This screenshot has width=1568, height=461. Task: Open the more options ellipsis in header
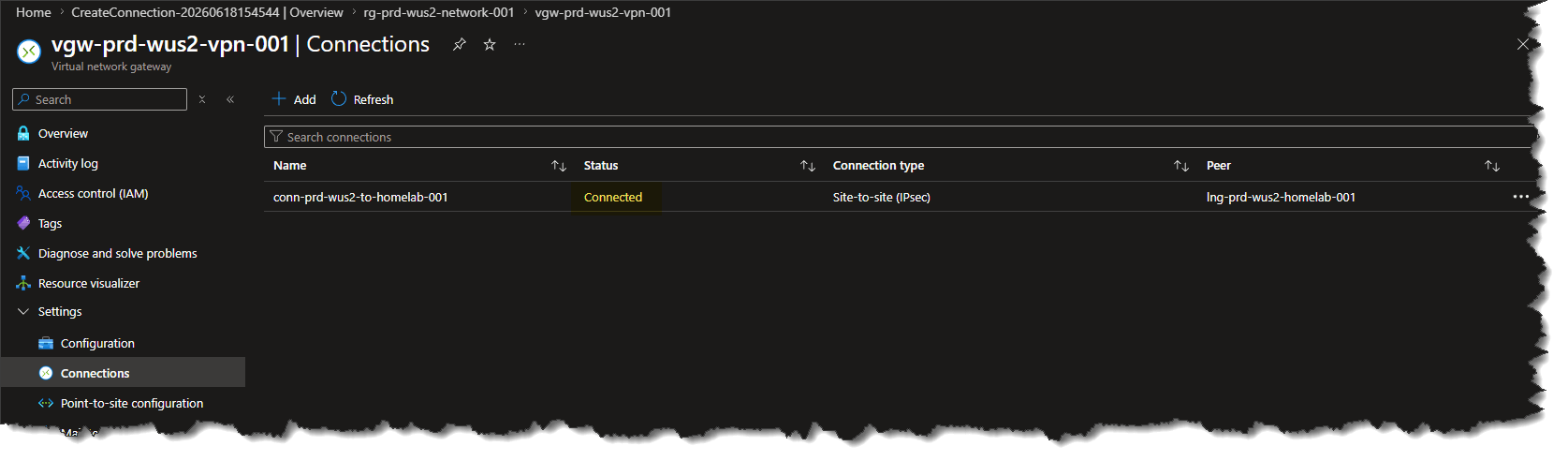coord(520,44)
